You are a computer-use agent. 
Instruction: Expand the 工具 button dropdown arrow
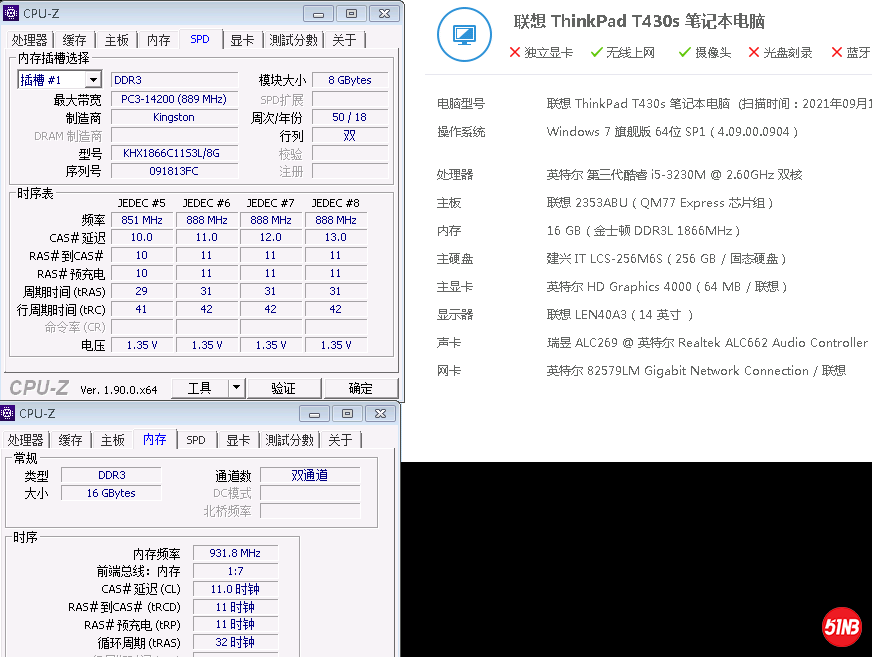(x=236, y=388)
